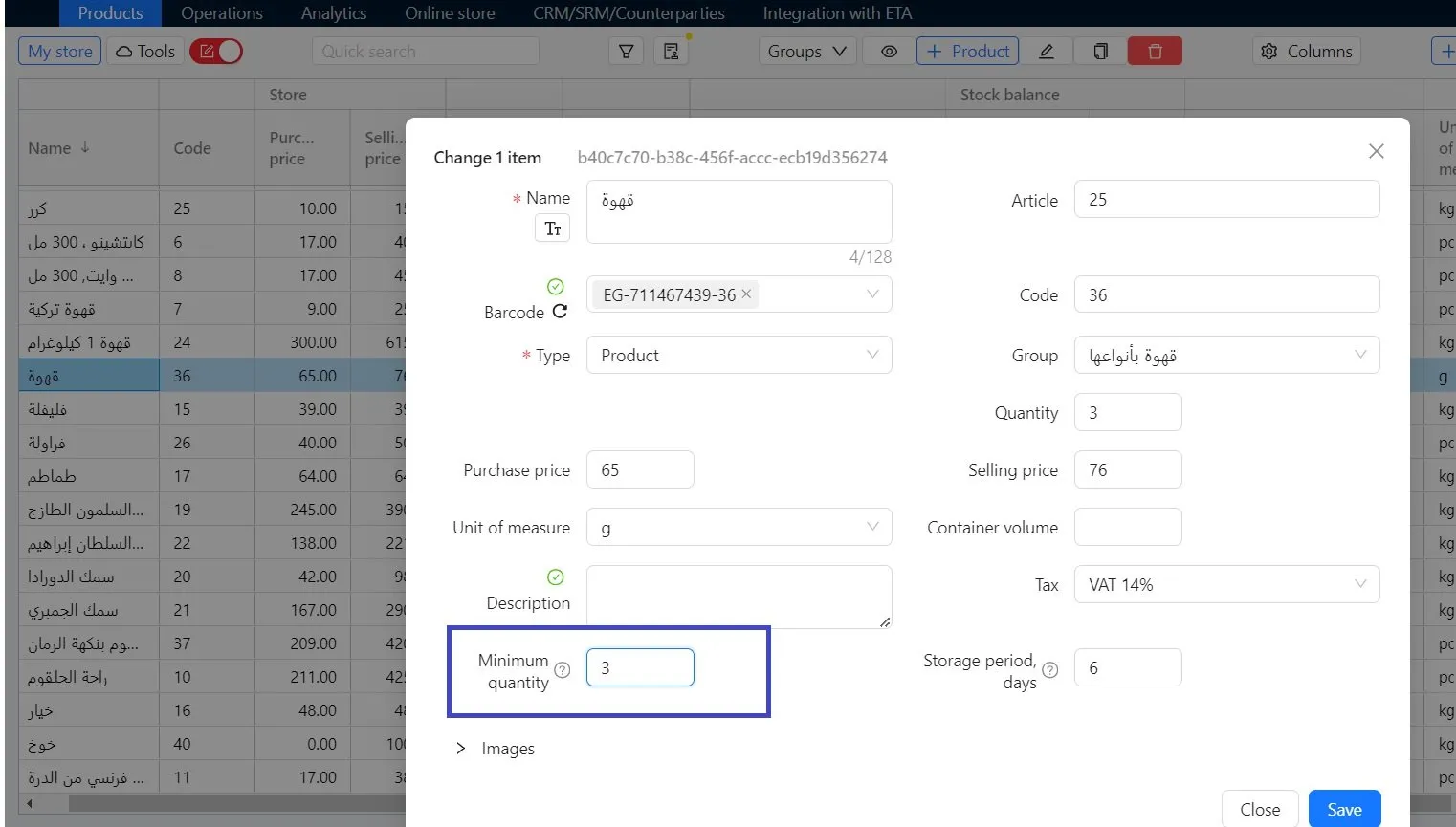Click purchase price 211.00 cell
Viewport: 1456px width, 827px height.
point(302,677)
